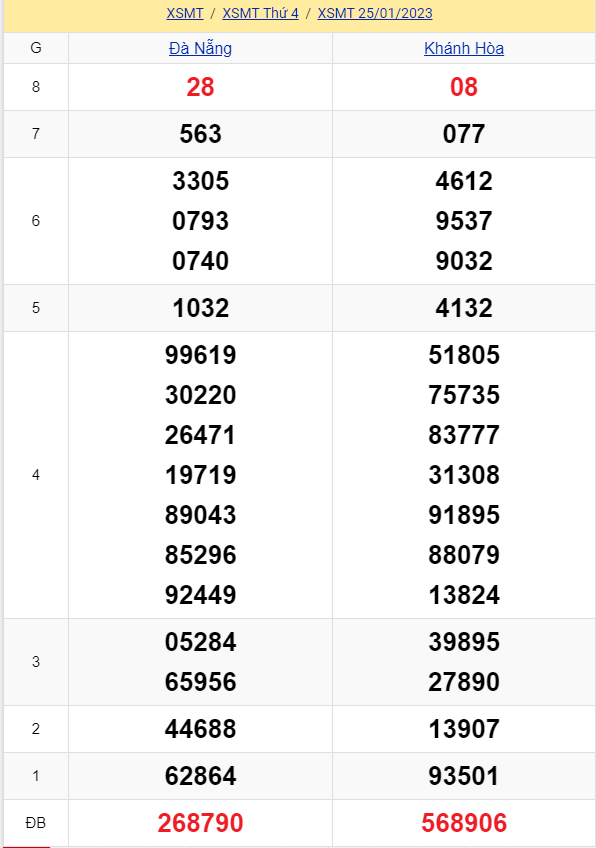Viewport: 596px width, 848px height.
Task: Open the XSMT Thứ 4 breadcrumb link
Action: click(x=260, y=13)
